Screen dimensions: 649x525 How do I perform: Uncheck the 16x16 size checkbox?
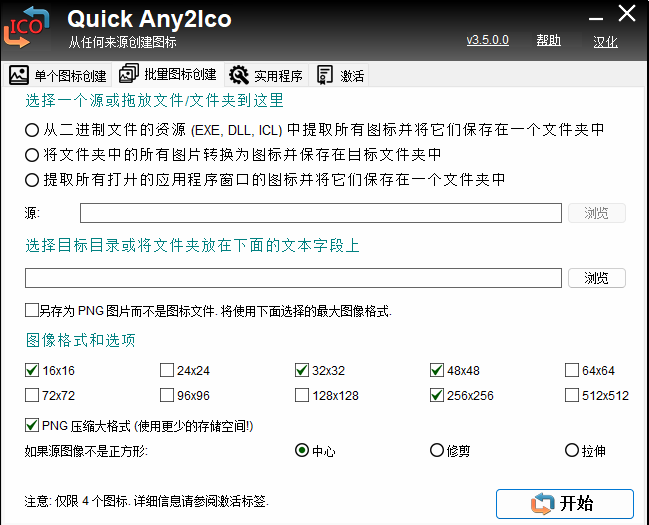pos(32,370)
